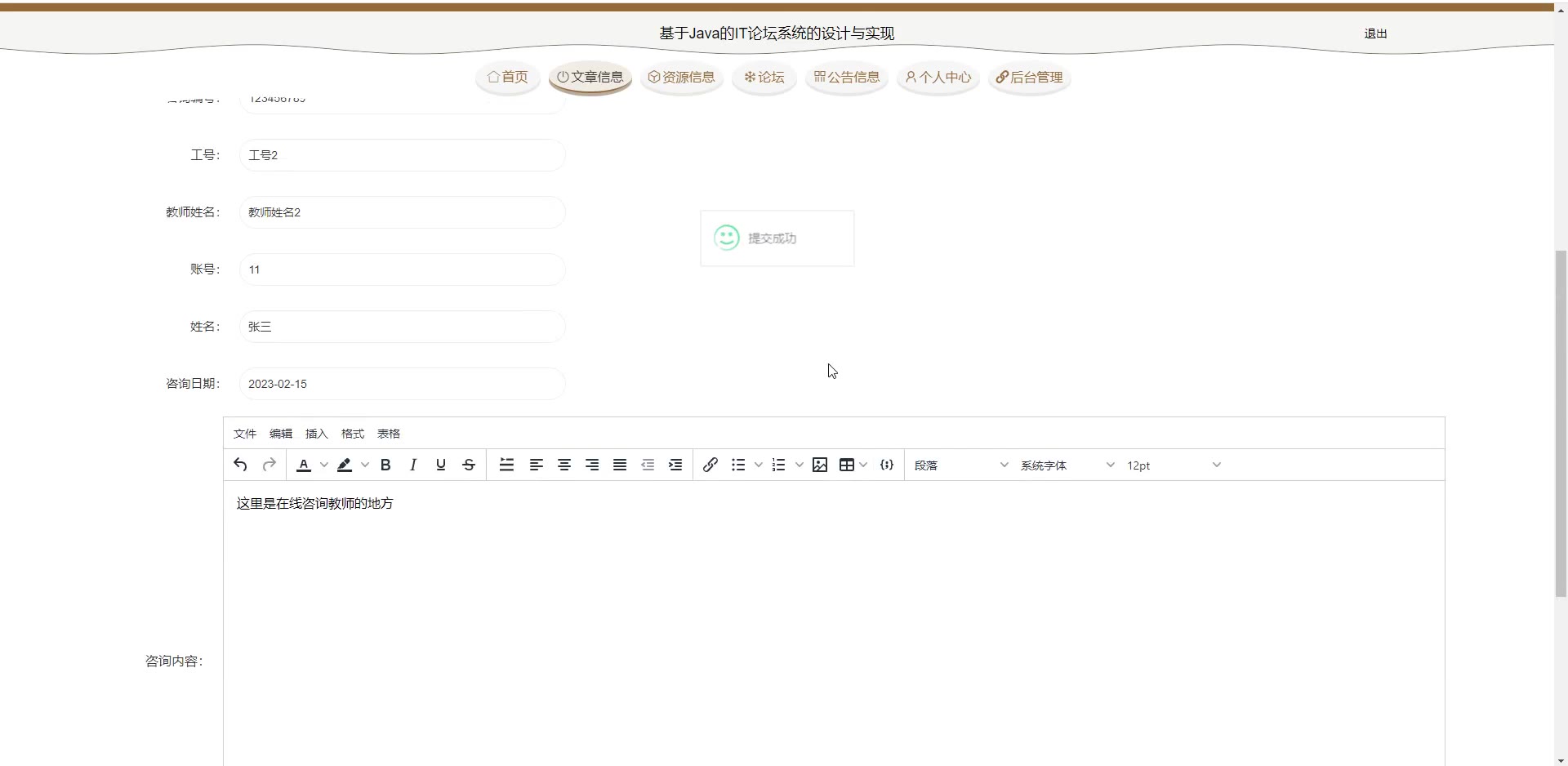Click the 退出 logout link

click(x=1375, y=33)
